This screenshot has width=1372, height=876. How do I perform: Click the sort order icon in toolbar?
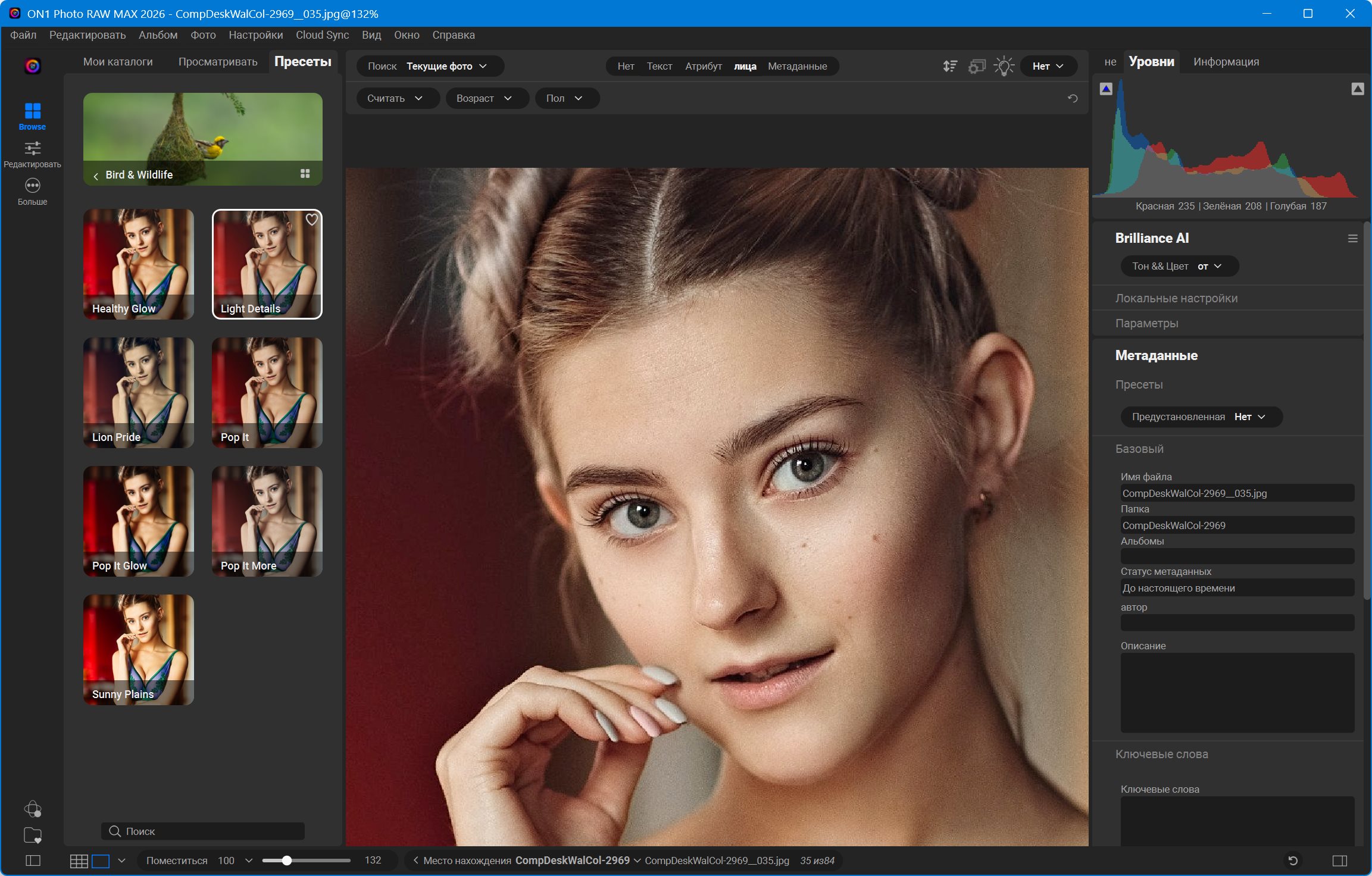950,66
